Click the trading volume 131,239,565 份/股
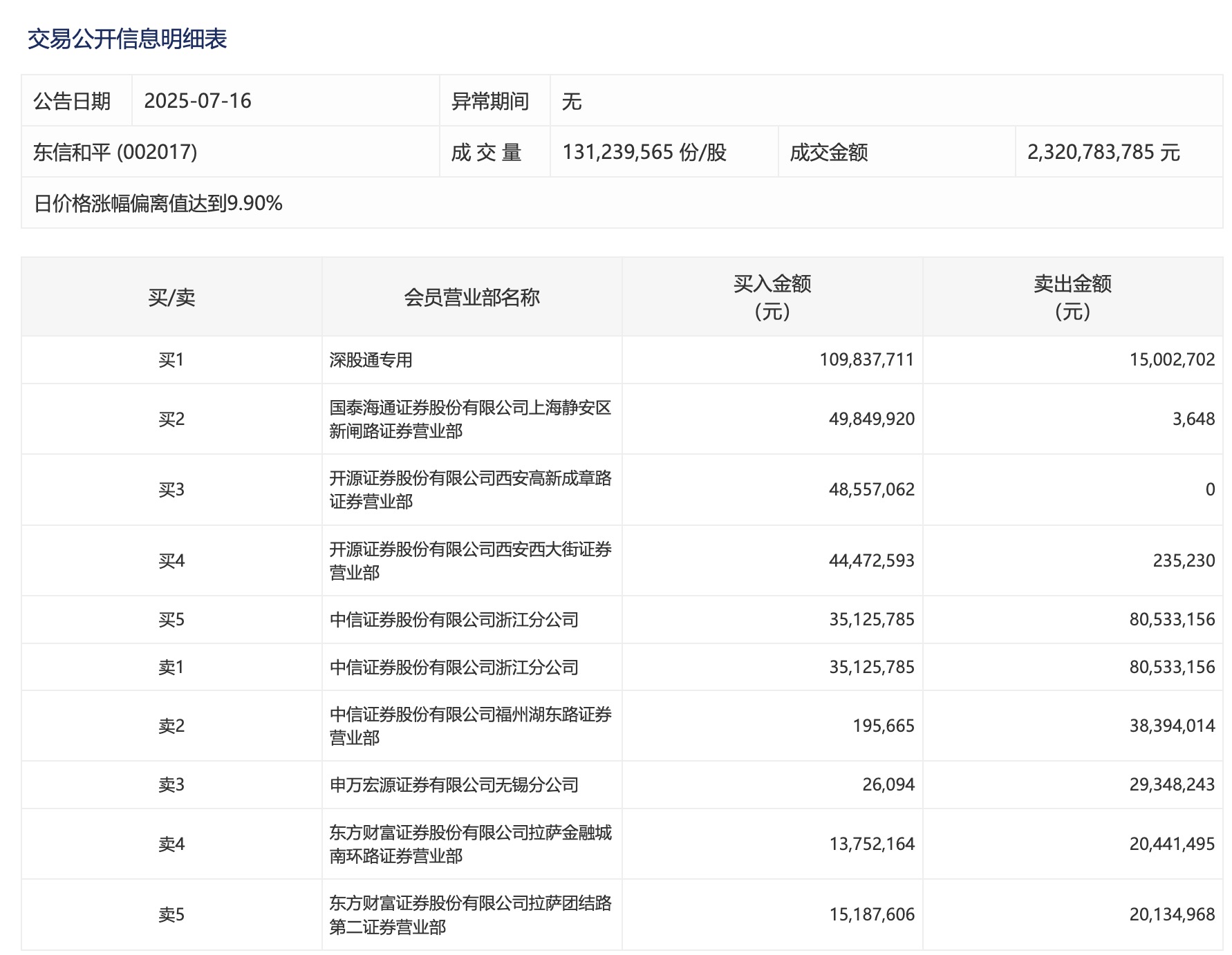1232x955 pixels. pyautogui.click(x=644, y=152)
